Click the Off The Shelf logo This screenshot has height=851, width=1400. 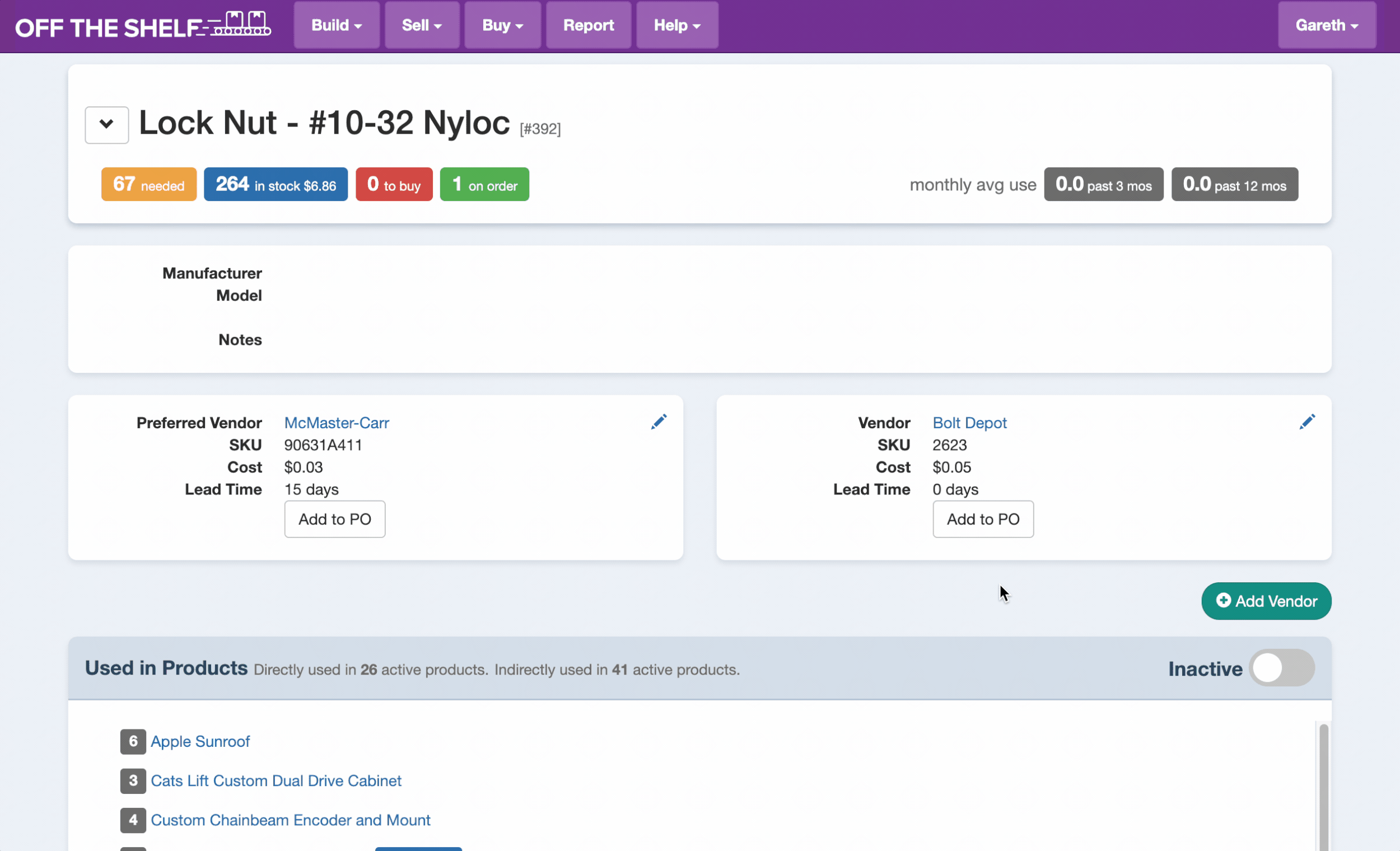coord(142,26)
